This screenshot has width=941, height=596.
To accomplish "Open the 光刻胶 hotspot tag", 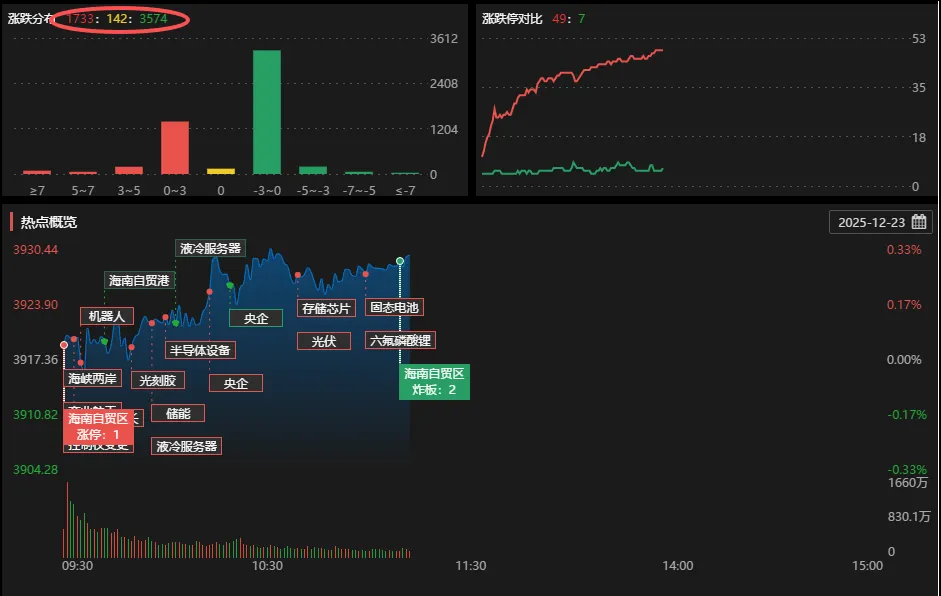I will 157,380.
